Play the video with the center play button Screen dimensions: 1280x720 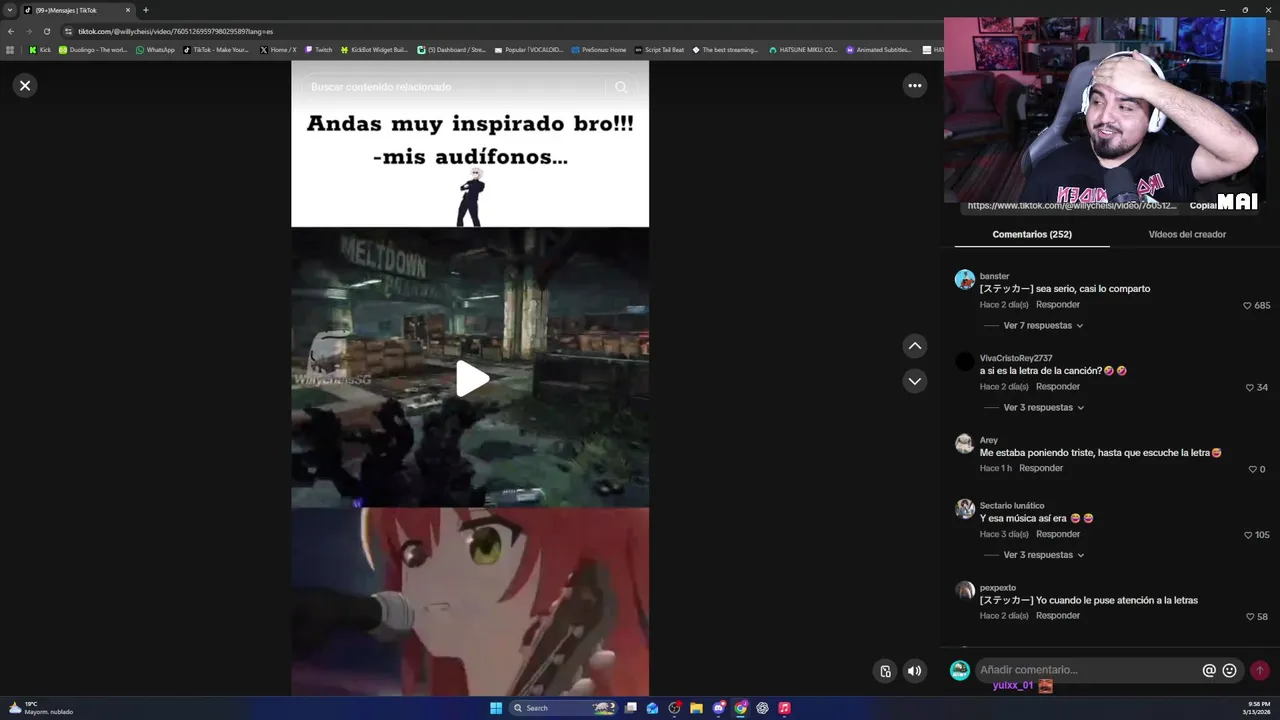click(x=471, y=379)
